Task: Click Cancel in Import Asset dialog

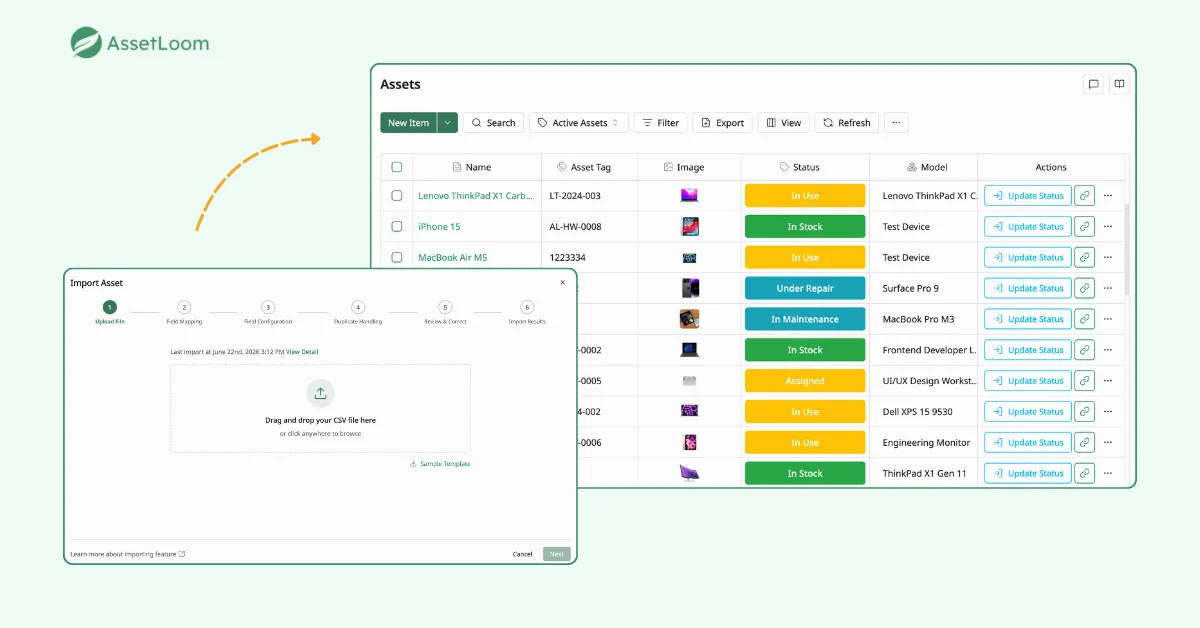Action: (x=522, y=553)
